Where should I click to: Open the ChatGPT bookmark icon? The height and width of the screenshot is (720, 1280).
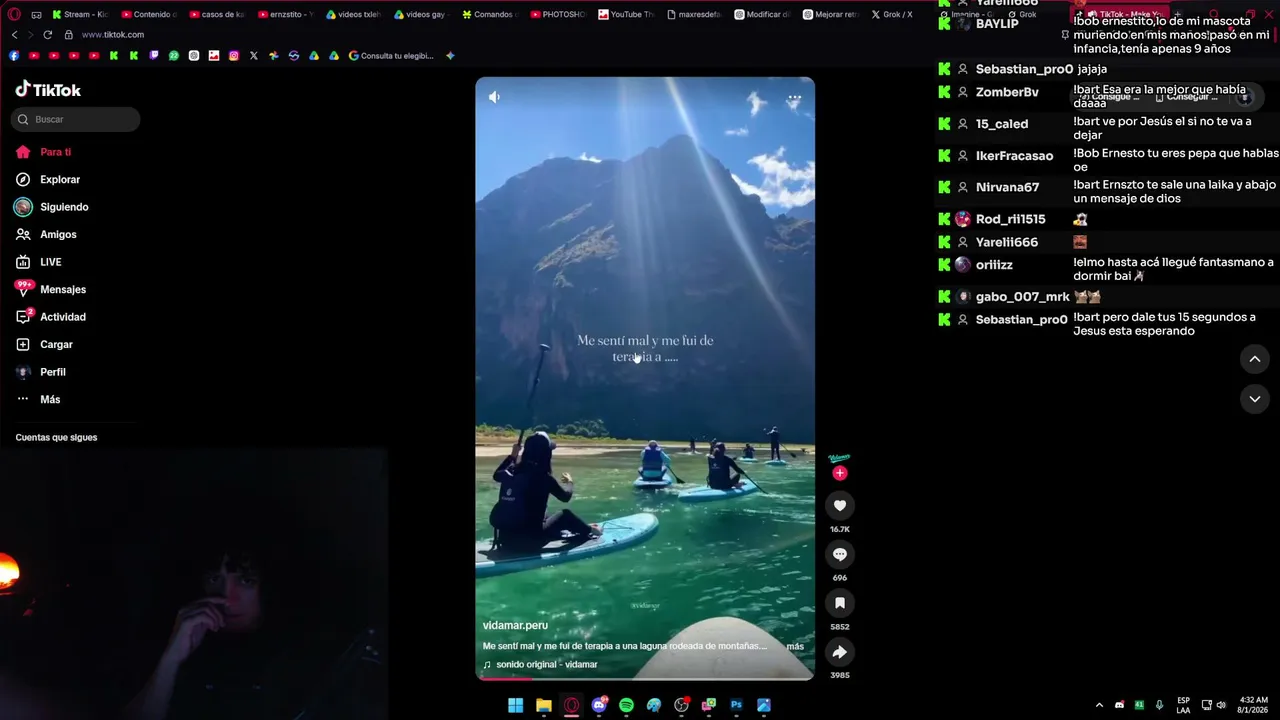click(194, 56)
